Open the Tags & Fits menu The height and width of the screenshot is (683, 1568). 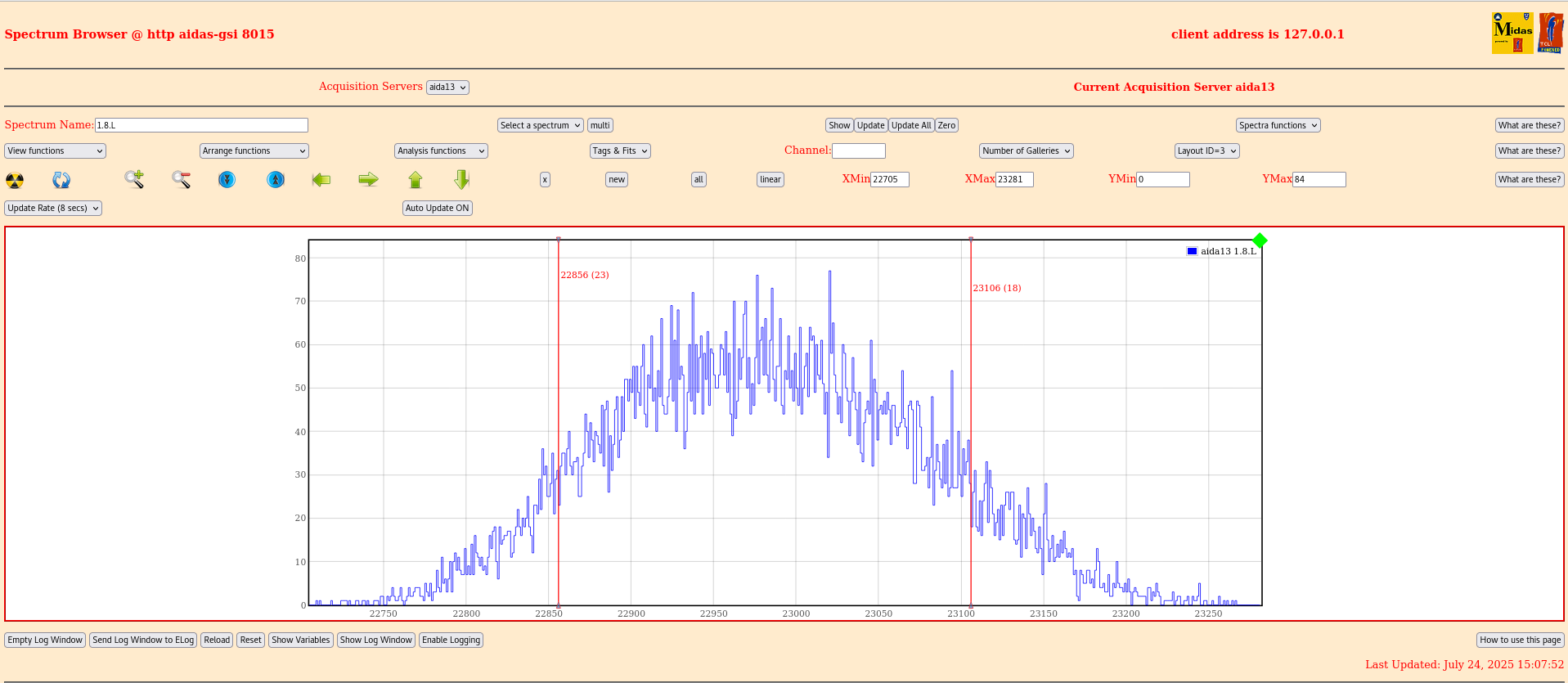(x=620, y=151)
